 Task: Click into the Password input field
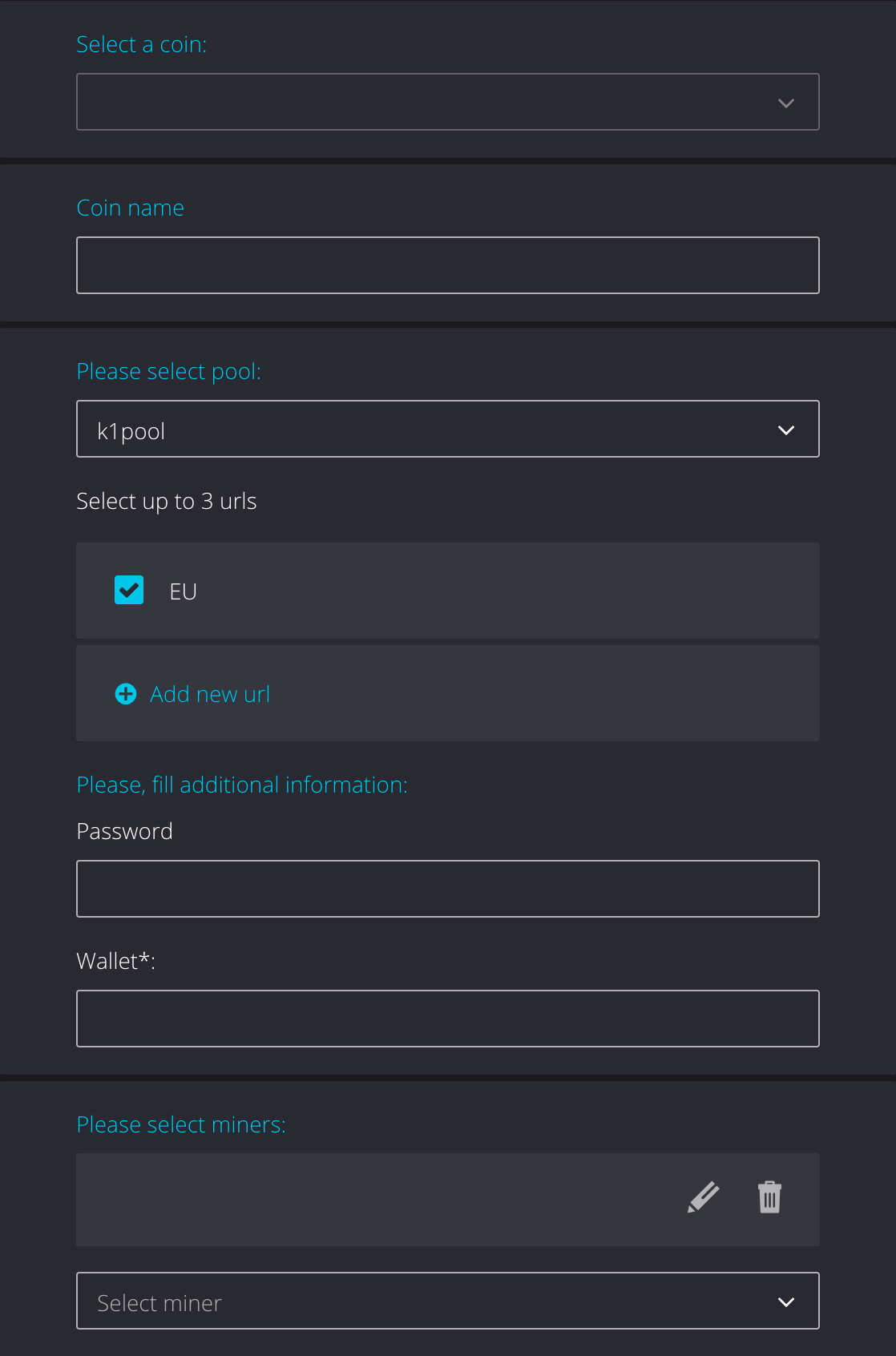447,889
